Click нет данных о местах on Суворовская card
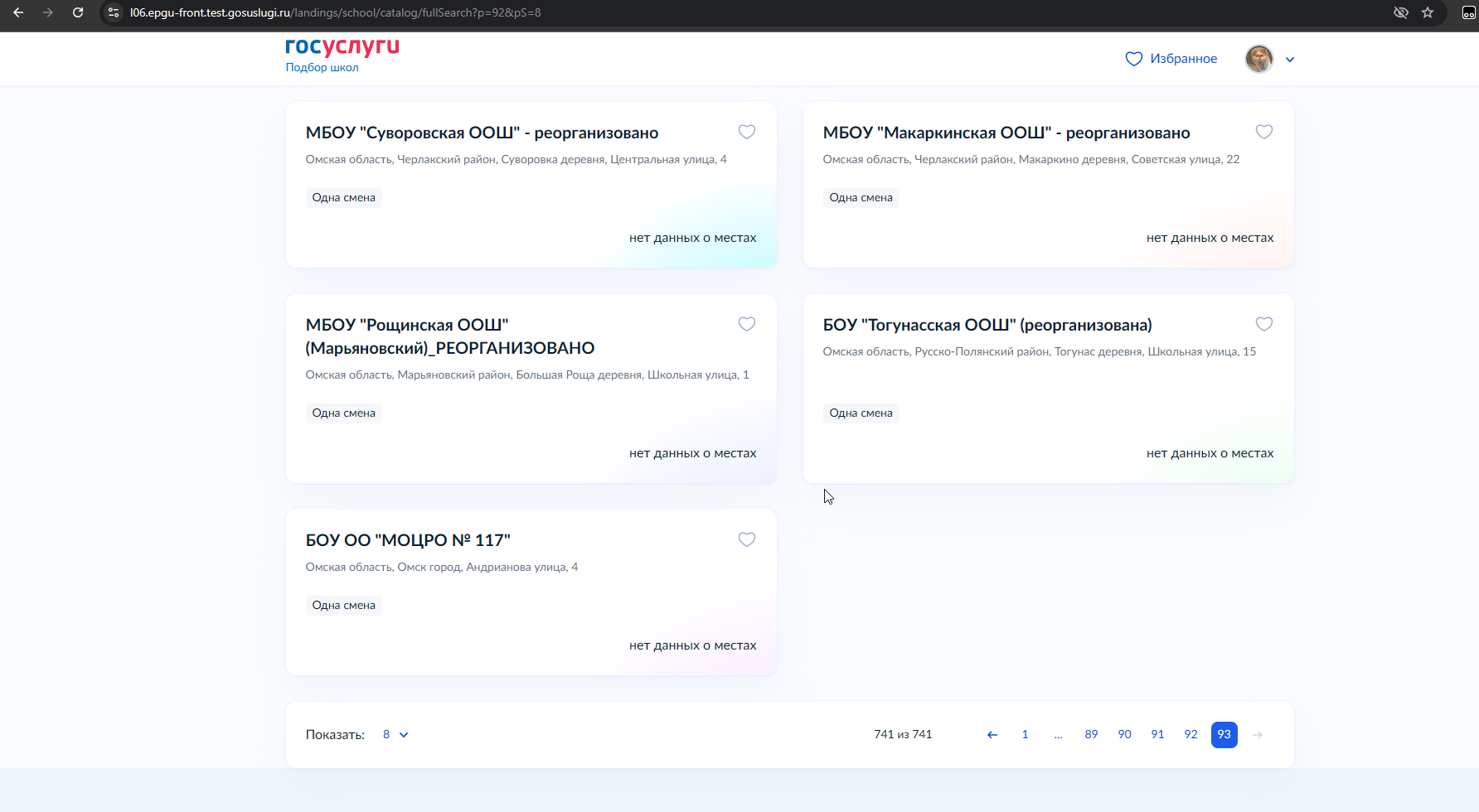 (692, 238)
